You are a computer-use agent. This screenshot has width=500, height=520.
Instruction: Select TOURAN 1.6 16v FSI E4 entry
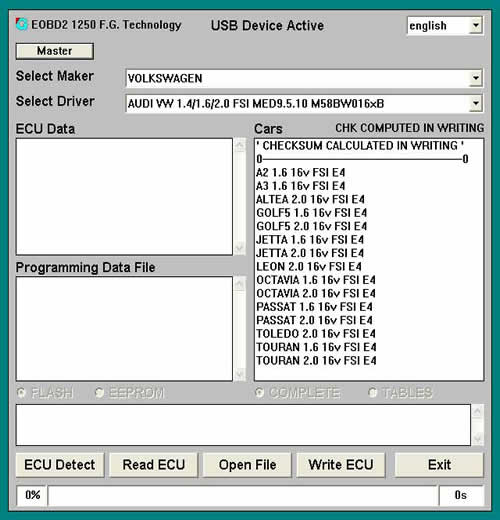tap(316, 347)
